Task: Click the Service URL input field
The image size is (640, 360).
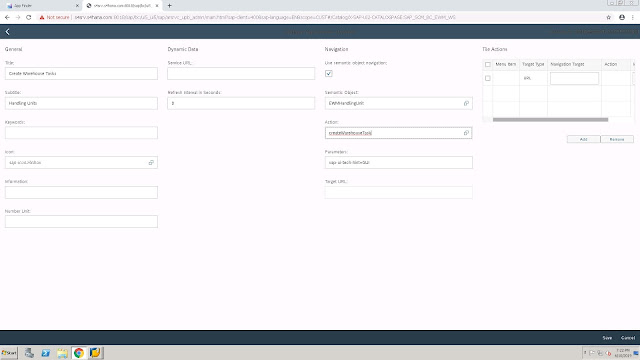Action: click(x=241, y=73)
